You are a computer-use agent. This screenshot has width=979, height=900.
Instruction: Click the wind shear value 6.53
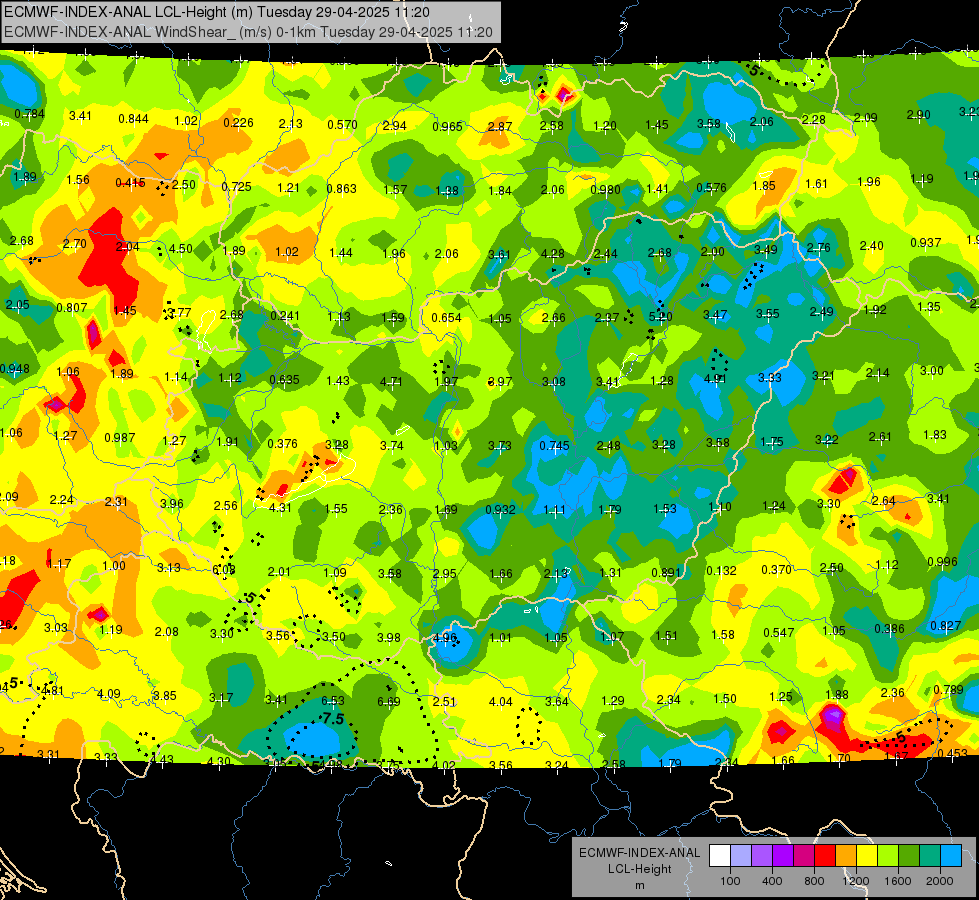333,701
